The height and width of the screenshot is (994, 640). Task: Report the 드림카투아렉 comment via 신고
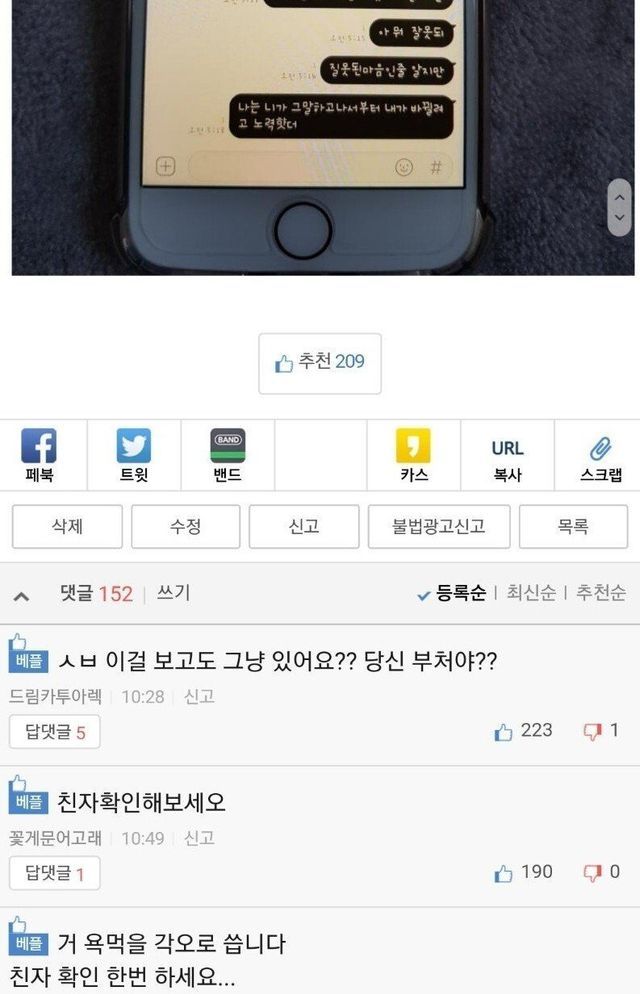click(199, 697)
